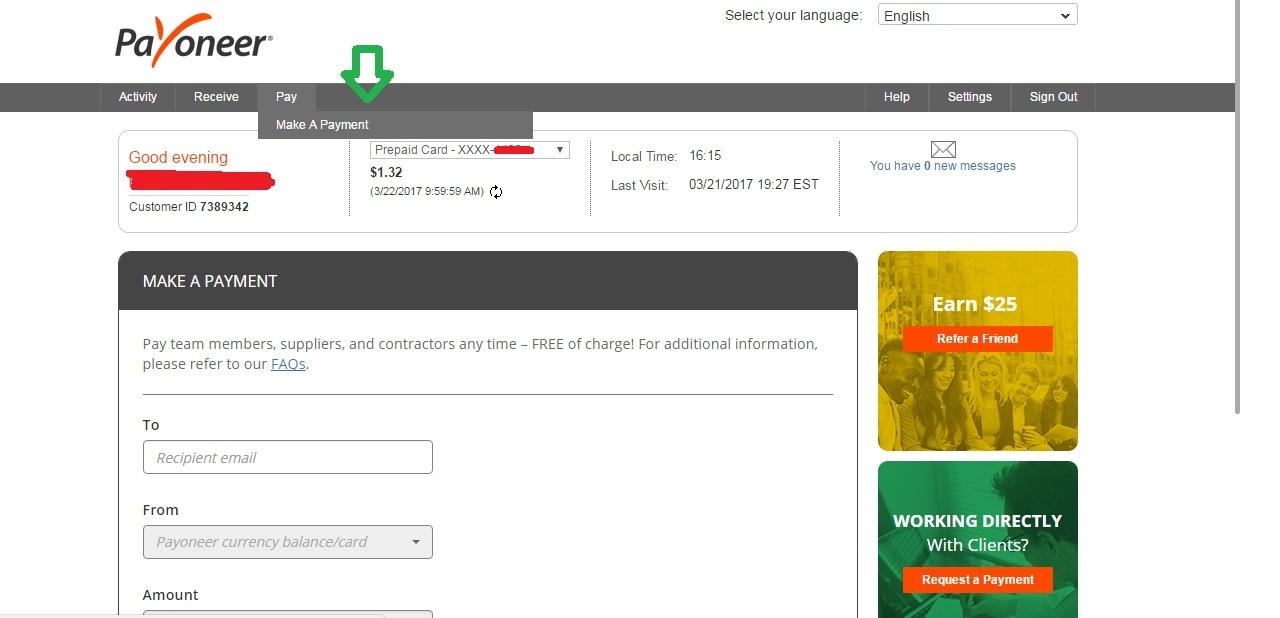Image resolution: width=1280 pixels, height=618 pixels.
Task: Click the Request a Payment button
Action: click(x=977, y=579)
